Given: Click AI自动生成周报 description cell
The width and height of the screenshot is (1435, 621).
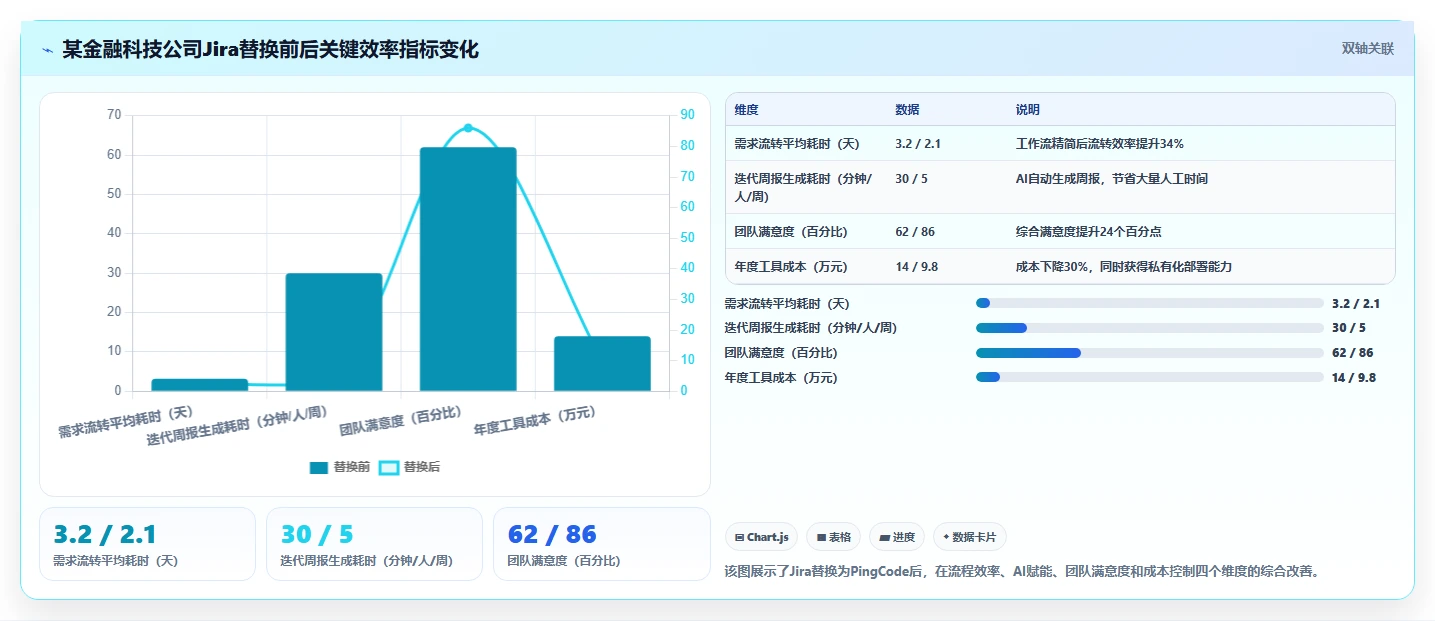Looking at the screenshot, I should (1112, 179).
